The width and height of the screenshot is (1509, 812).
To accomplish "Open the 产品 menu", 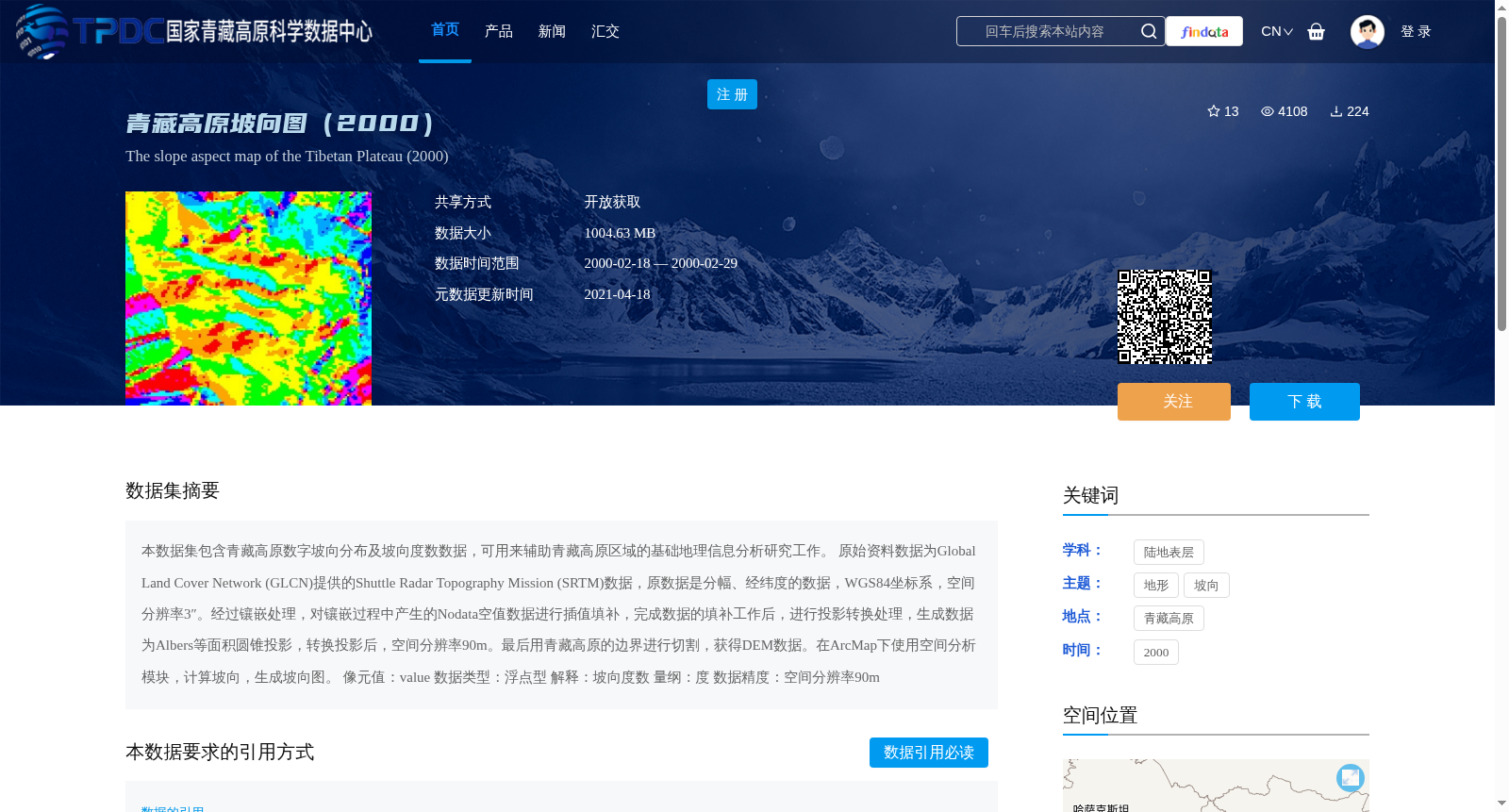I will click(498, 31).
